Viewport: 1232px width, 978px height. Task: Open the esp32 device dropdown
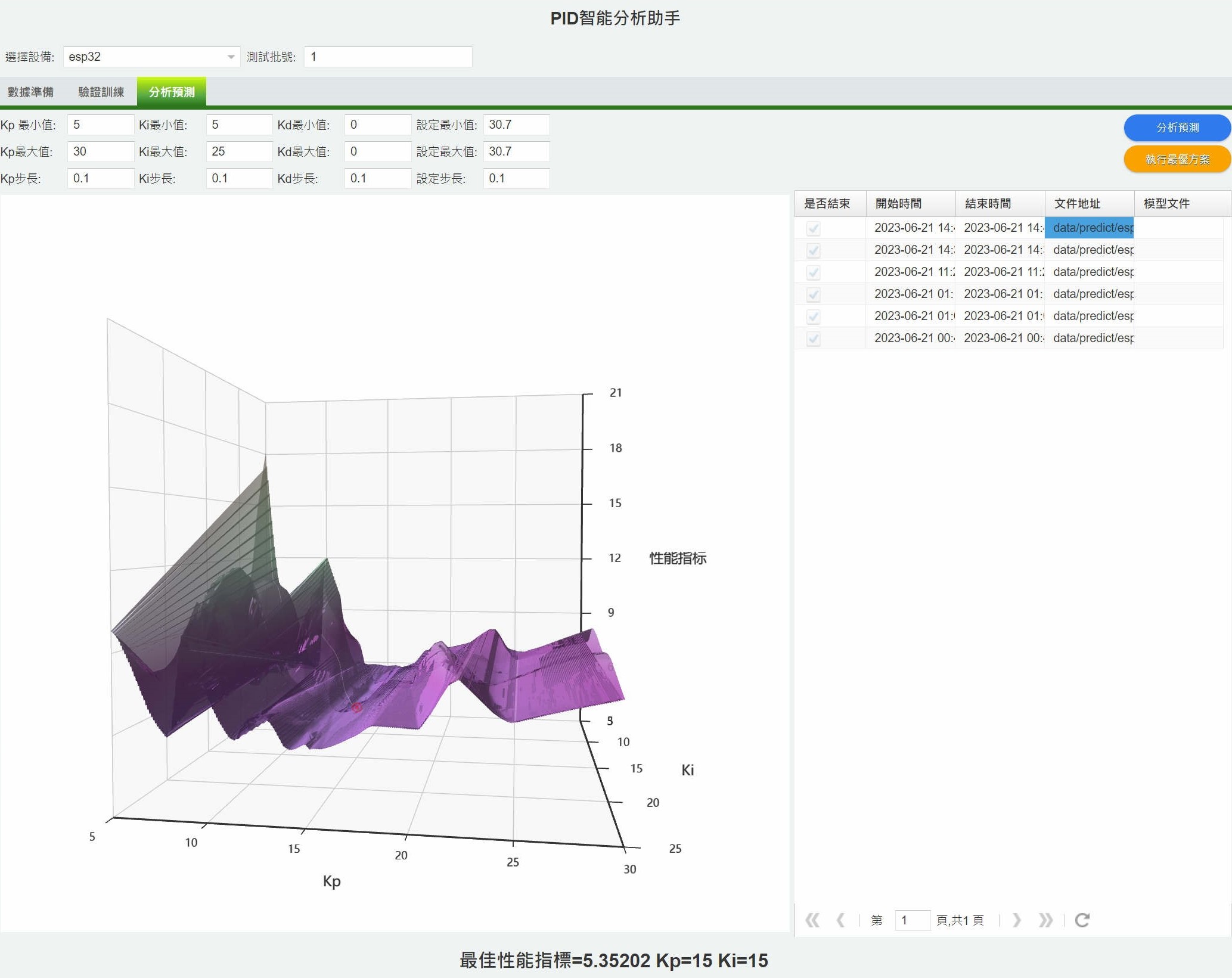coord(230,57)
